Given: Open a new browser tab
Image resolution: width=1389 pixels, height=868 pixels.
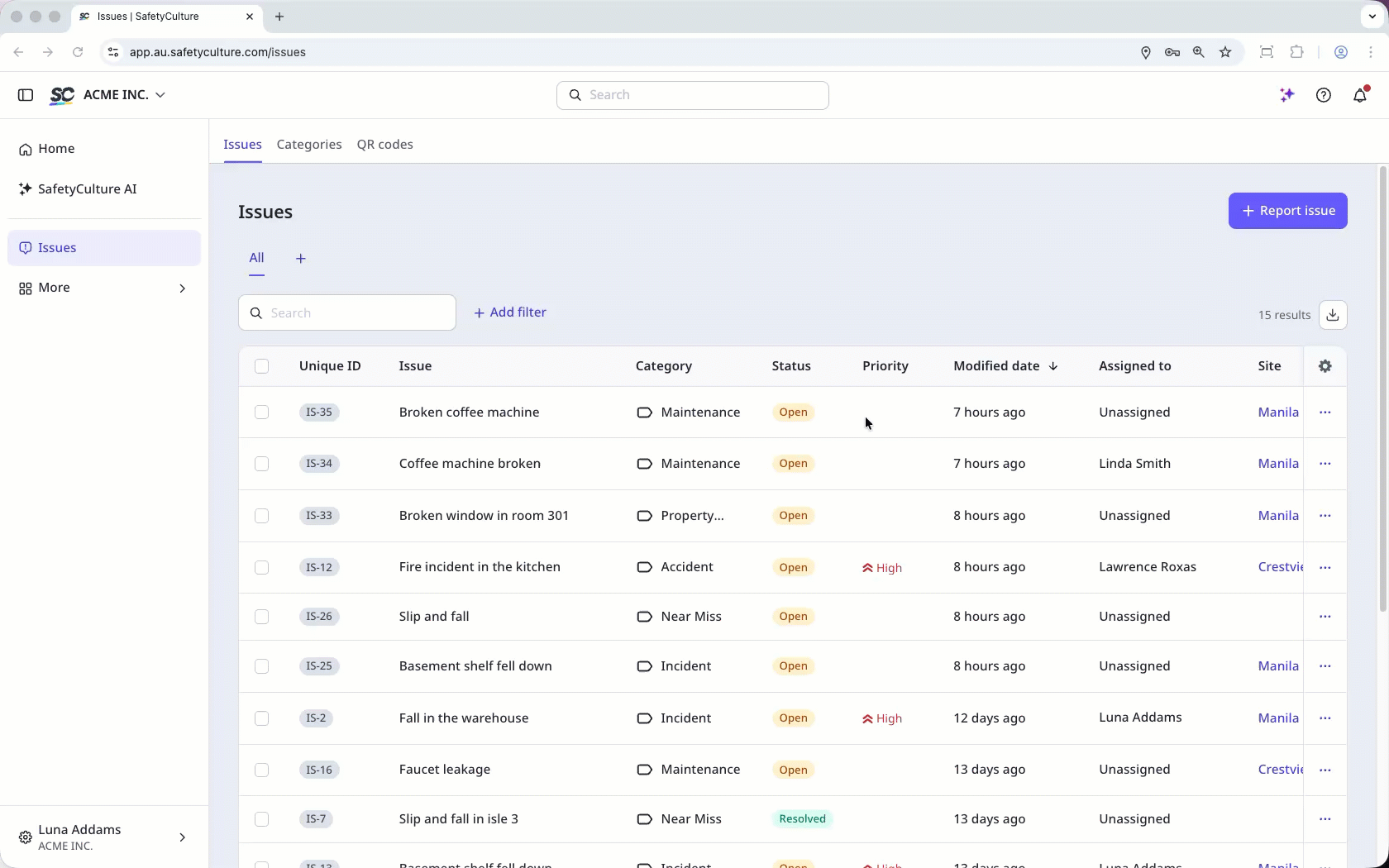Looking at the screenshot, I should pyautogui.click(x=279, y=17).
